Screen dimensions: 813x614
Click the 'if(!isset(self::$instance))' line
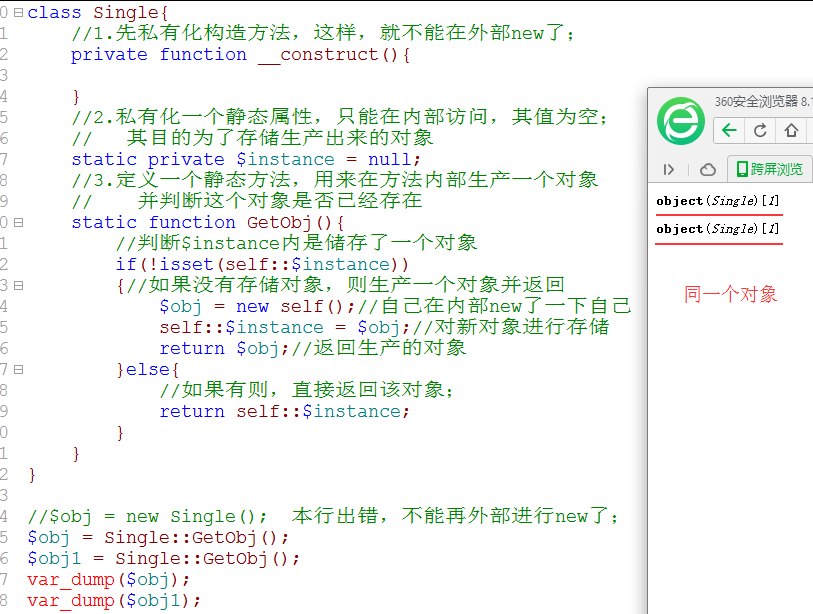pyautogui.click(x=262, y=264)
